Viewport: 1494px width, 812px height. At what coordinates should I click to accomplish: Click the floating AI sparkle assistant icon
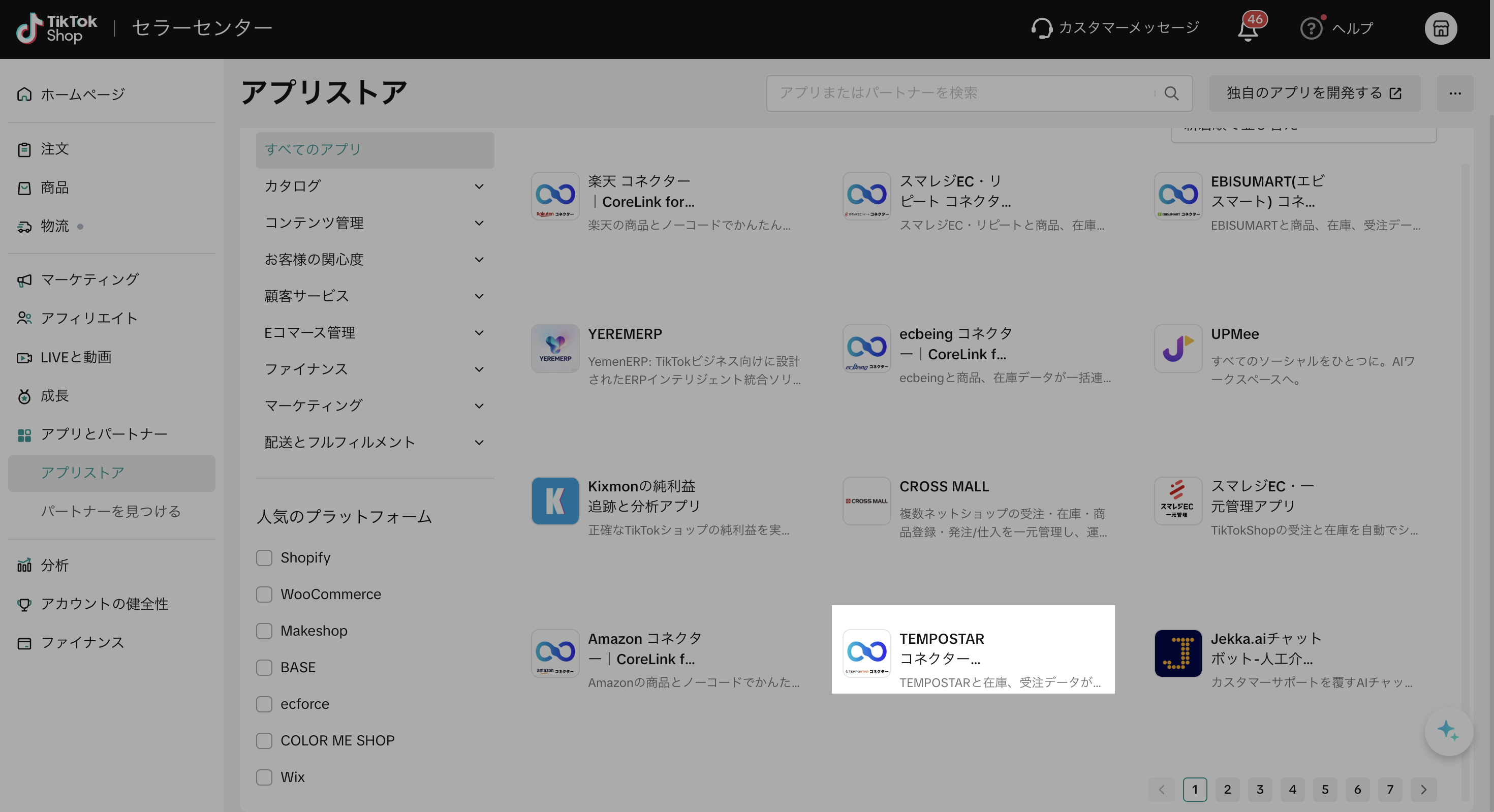1448,731
